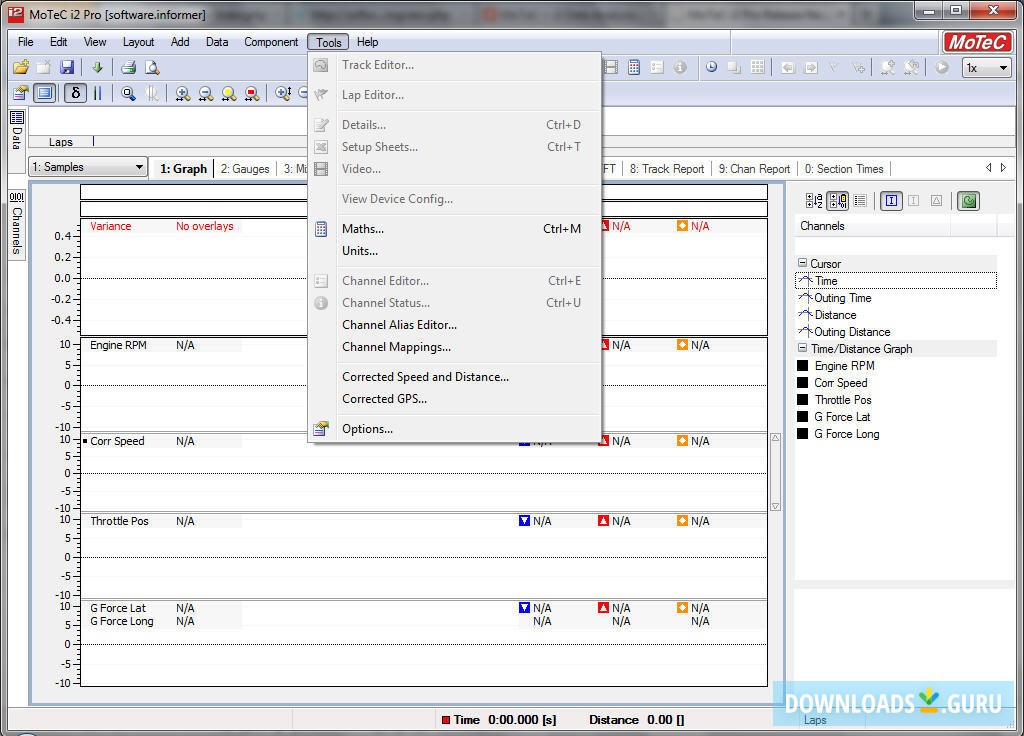
Task: Sort channels alphabetically with a-z icon
Action: (x=814, y=200)
